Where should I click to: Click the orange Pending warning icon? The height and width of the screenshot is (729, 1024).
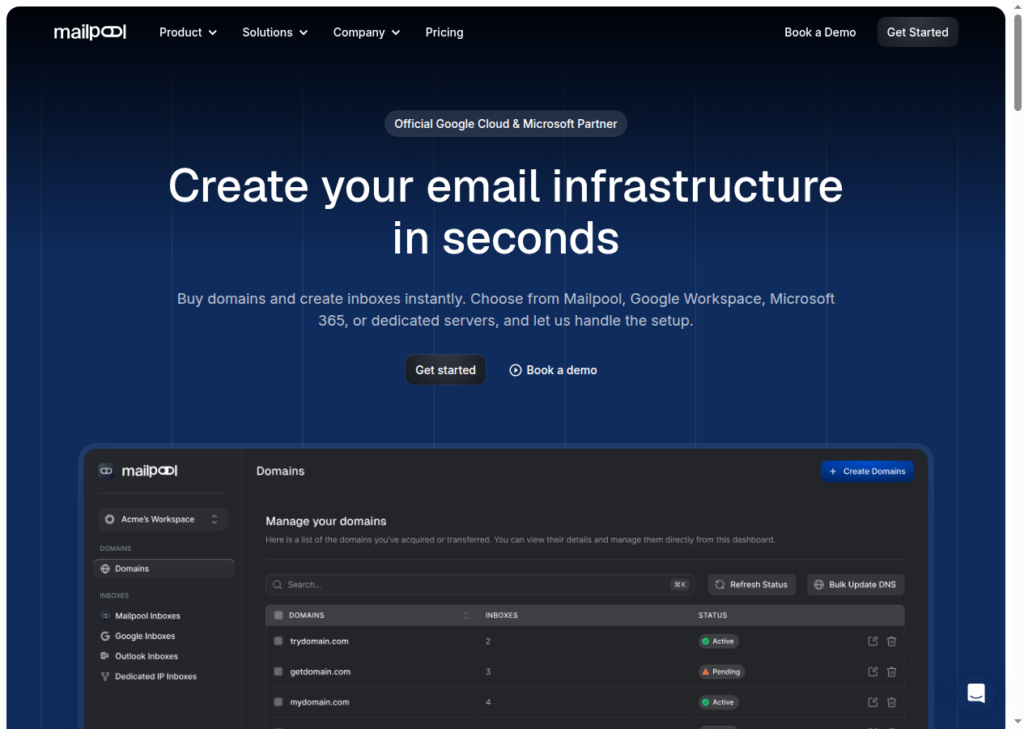705,672
